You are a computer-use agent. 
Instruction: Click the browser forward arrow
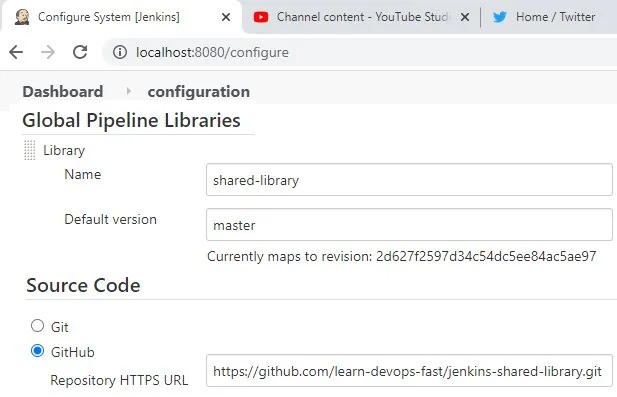pyautogui.click(x=48, y=52)
